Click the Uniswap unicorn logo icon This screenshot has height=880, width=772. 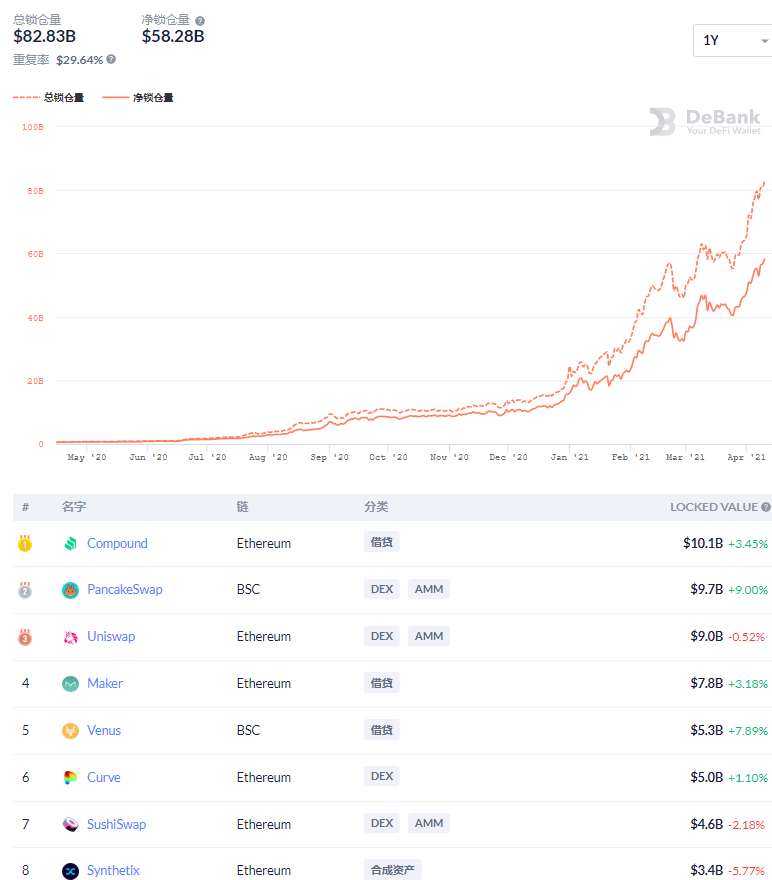coord(70,637)
